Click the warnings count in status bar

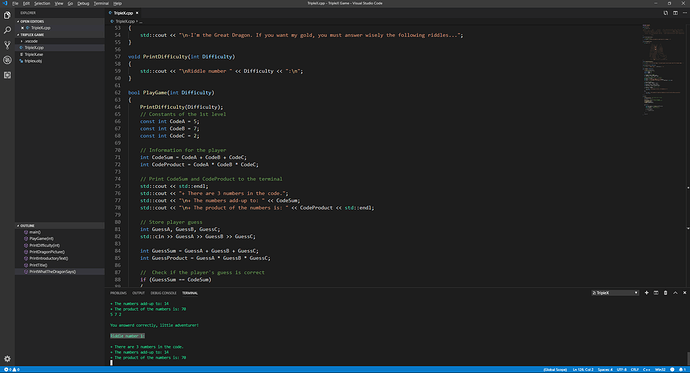(x=15, y=369)
